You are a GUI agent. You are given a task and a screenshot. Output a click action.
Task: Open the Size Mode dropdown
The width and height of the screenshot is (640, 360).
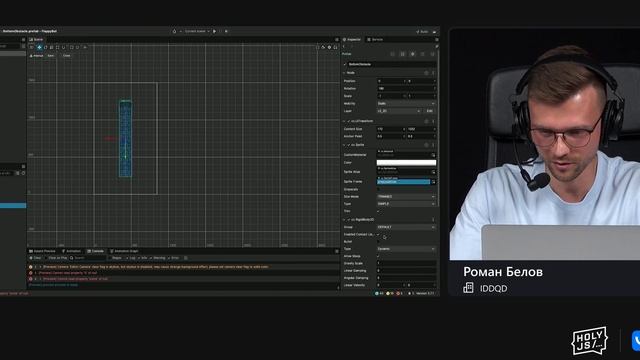406,196
